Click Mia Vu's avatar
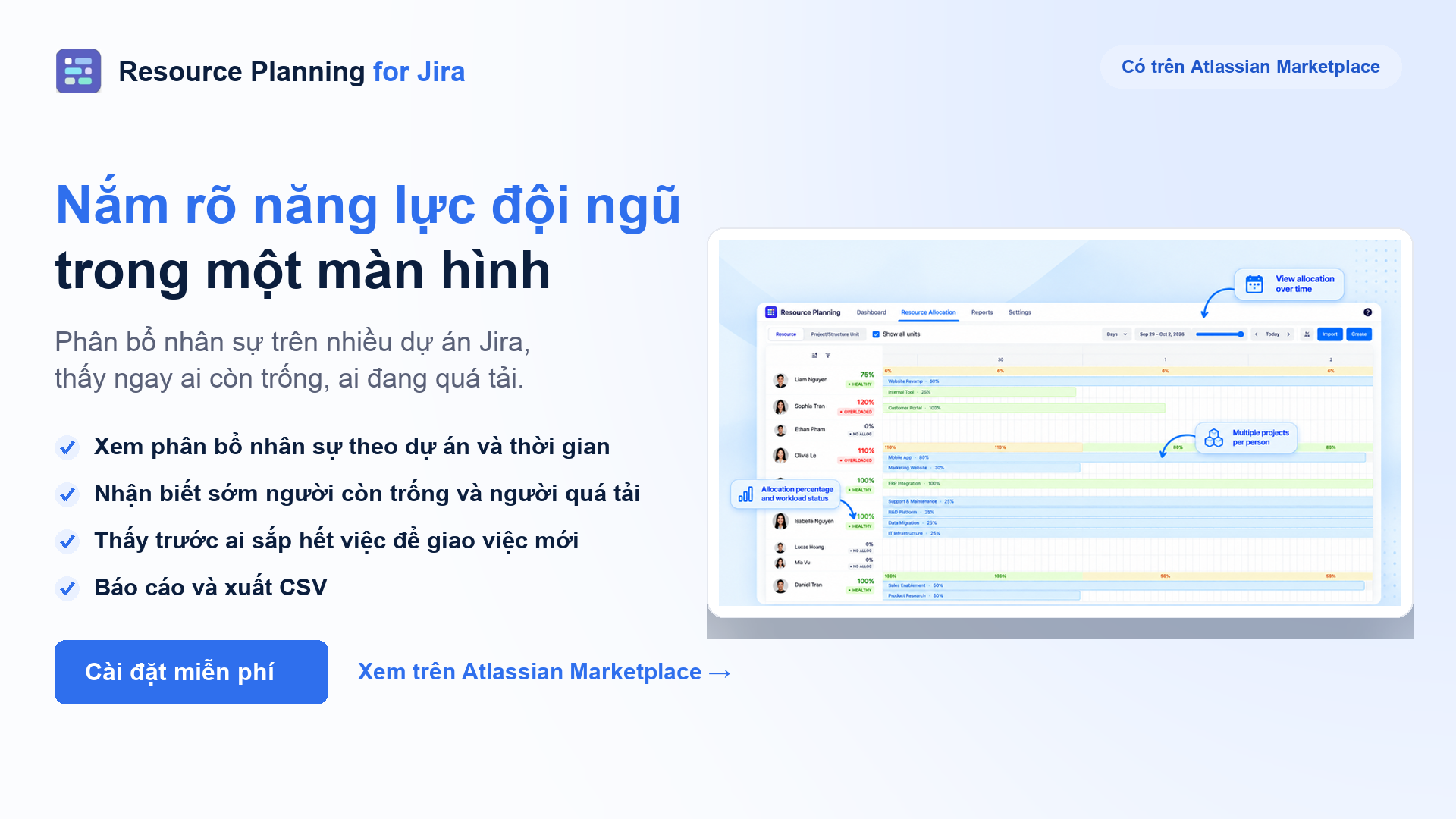This screenshot has height=819, width=1456. click(x=780, y=563)
